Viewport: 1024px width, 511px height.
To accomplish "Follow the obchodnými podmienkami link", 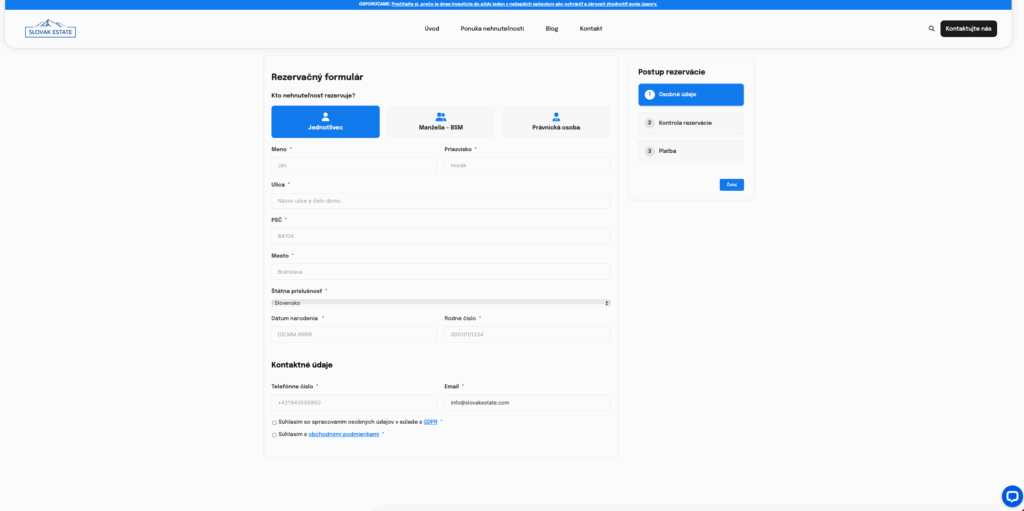I will click(343, 435).
